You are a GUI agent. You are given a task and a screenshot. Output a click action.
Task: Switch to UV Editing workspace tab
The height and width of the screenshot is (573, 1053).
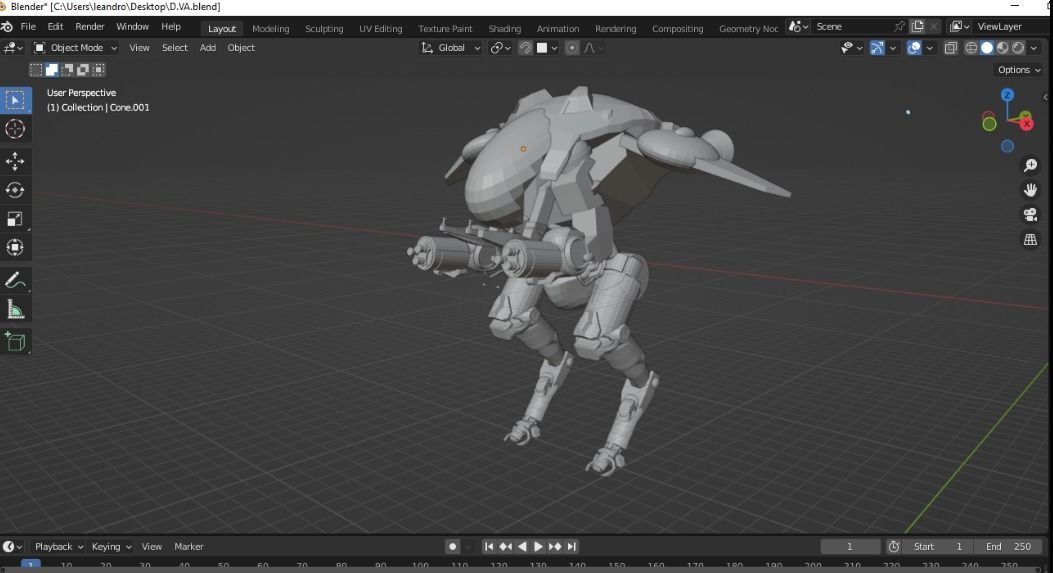[381, 29]
